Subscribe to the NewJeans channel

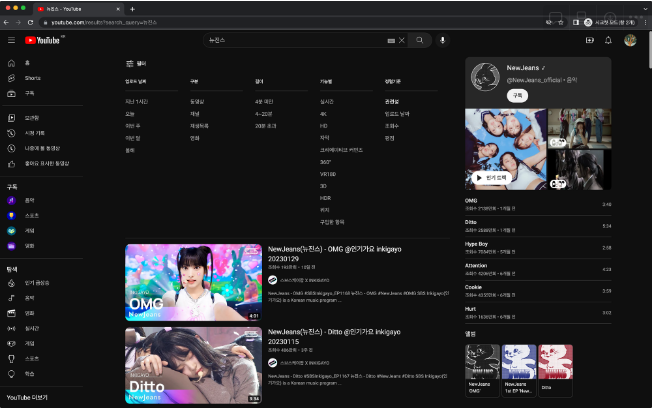click(517, 96)
